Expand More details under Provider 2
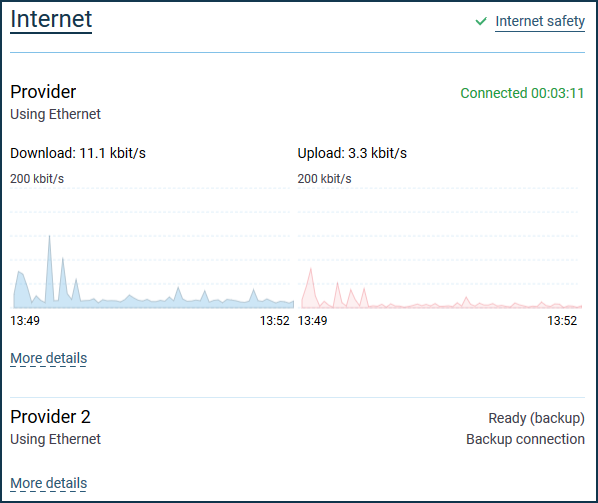 coord(48,483)
